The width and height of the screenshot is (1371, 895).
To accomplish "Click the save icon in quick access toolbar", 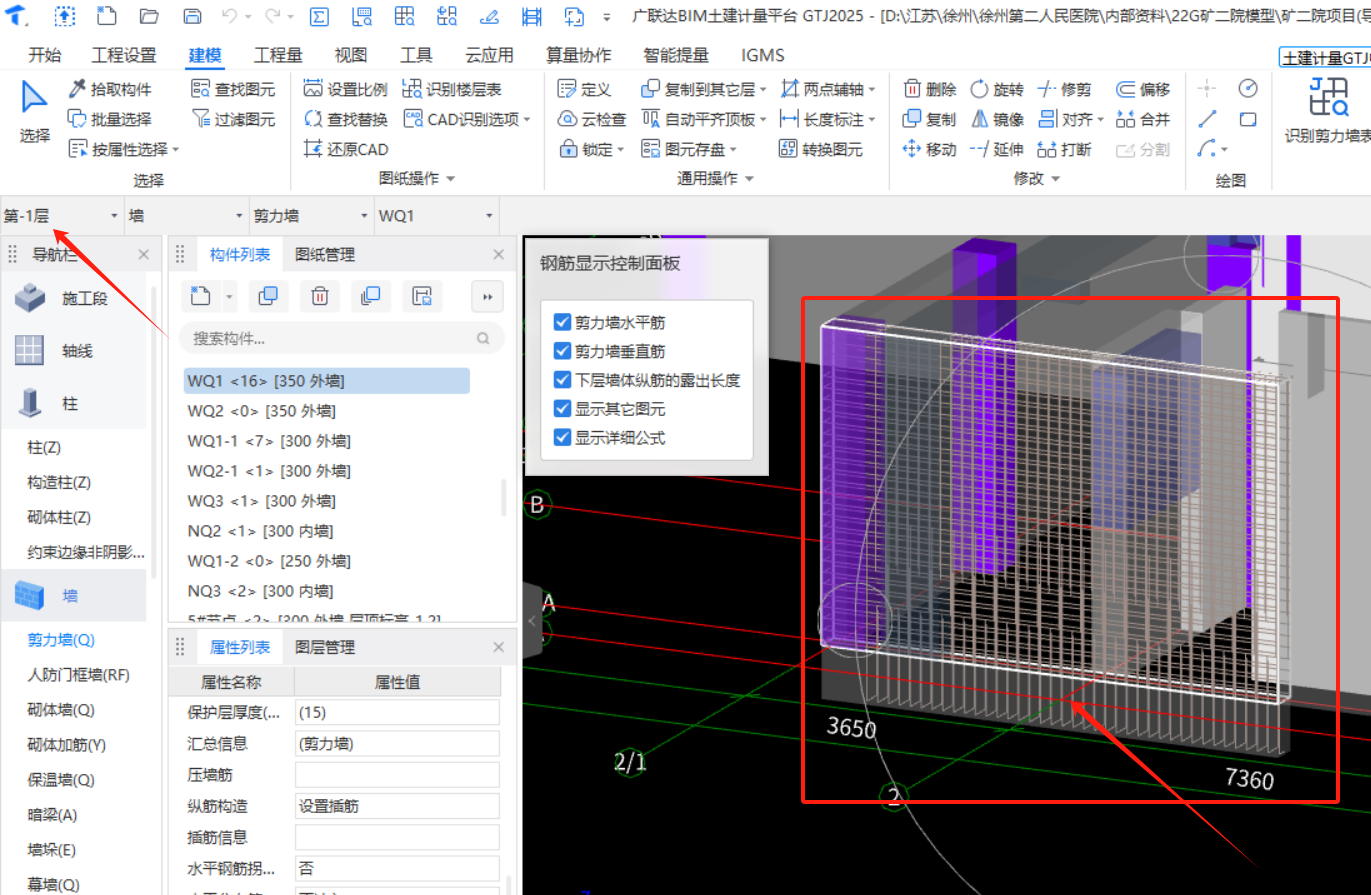I will click(193, 17).
